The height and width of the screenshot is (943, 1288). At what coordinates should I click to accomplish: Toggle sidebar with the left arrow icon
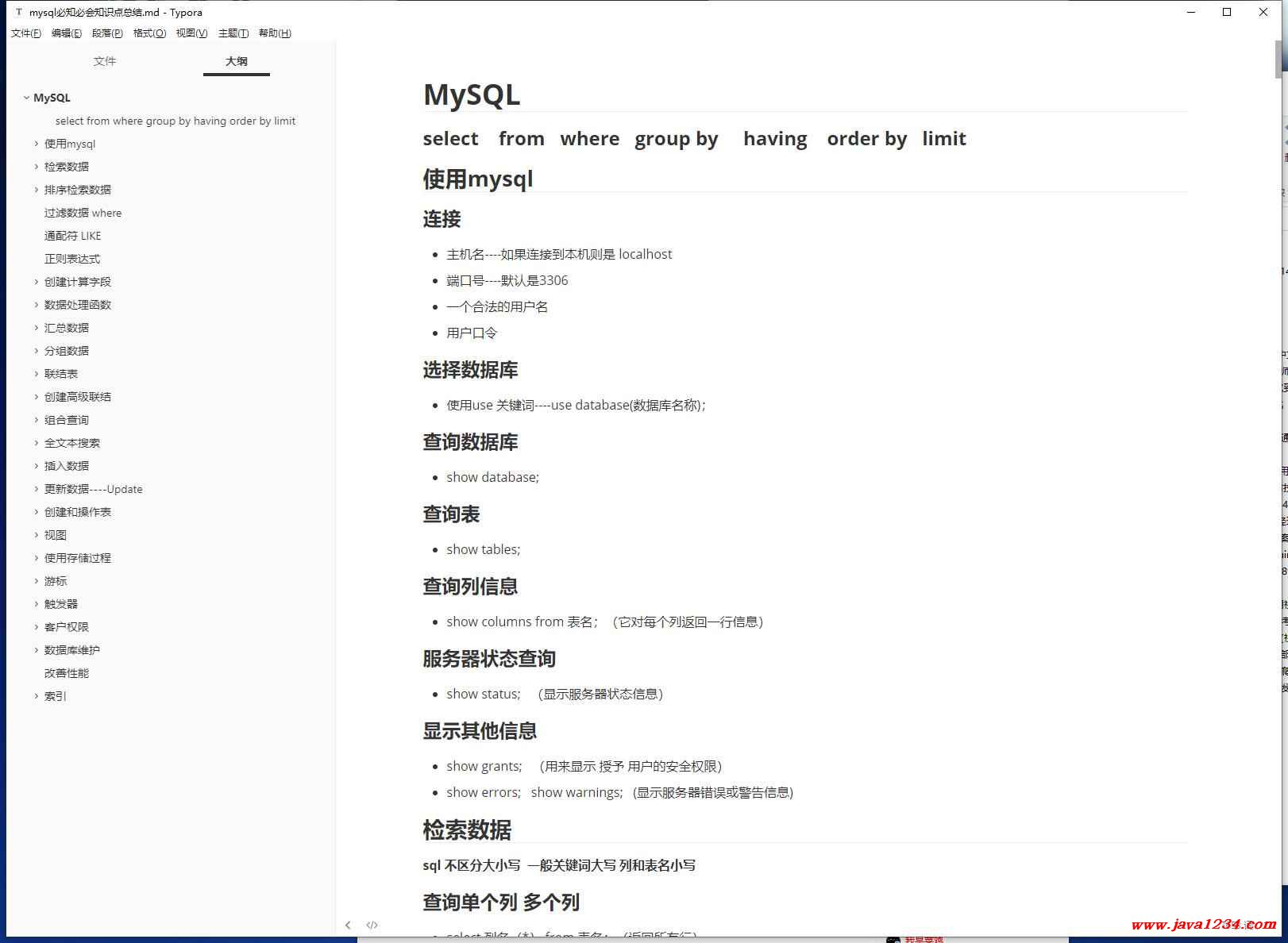pos(348,925)
